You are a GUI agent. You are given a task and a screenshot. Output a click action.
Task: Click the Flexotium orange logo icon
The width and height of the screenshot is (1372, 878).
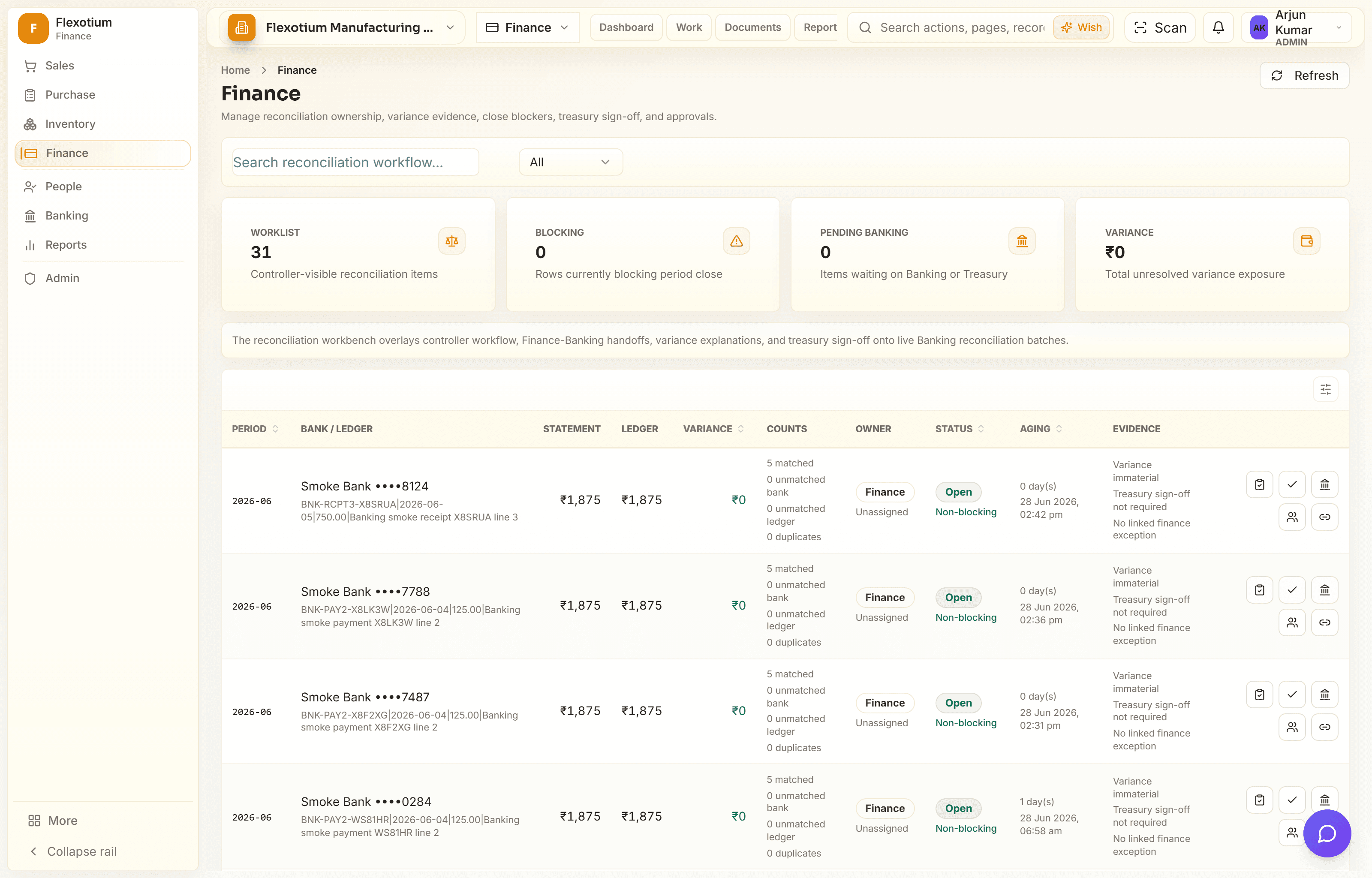coord(33,28)
